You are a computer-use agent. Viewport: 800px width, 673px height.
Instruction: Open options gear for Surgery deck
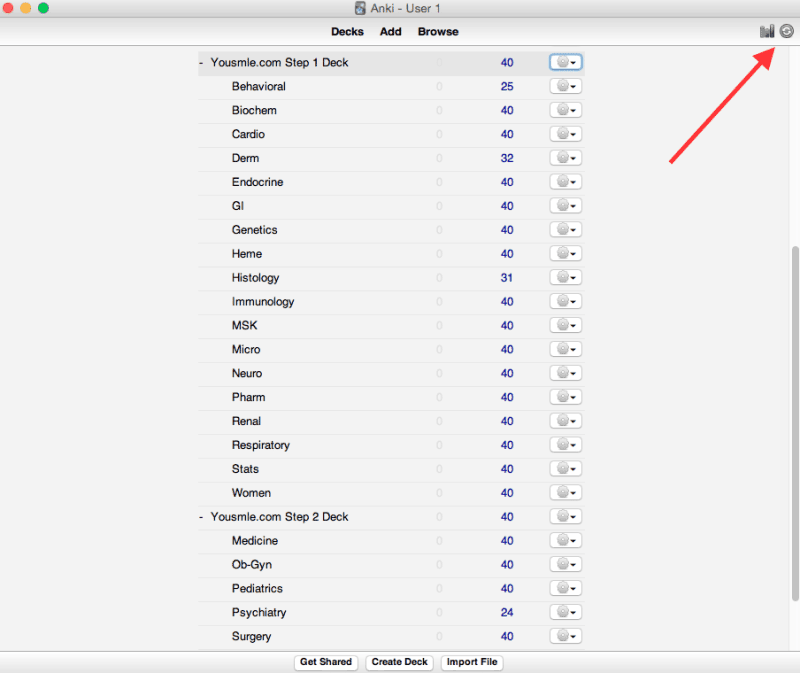tap(566, 636)
